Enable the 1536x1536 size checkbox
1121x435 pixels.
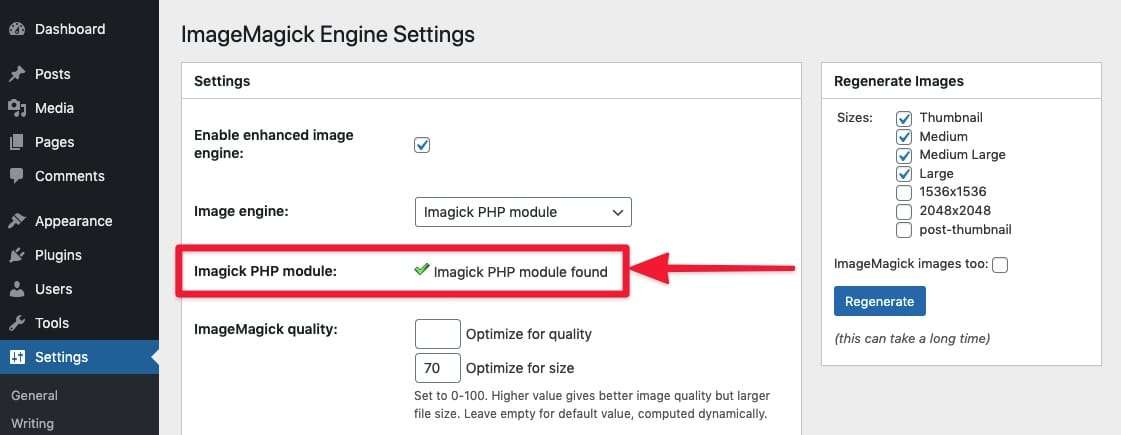click(904, 192)
